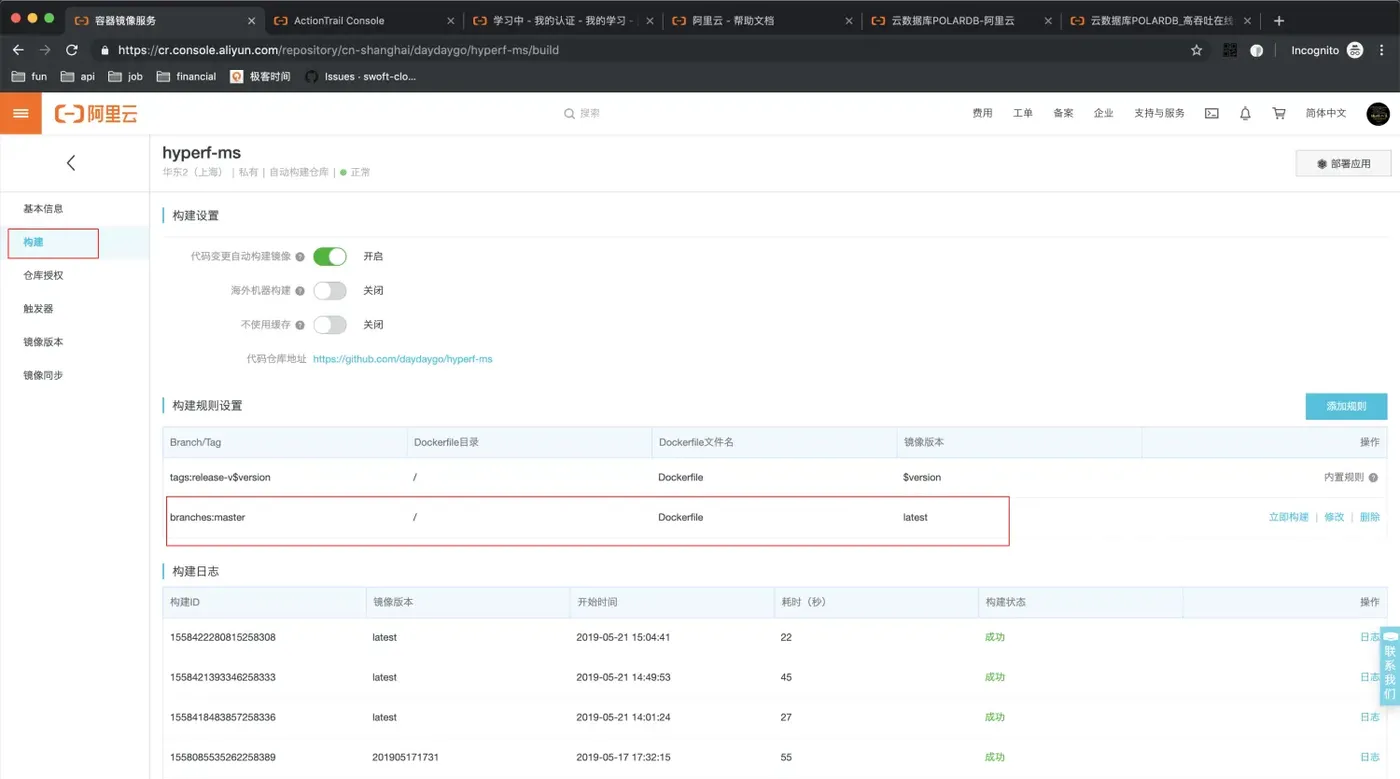Show help for 海外机器构建
The width and height of the screenshot is (1400, 779).
pos(300,291)
